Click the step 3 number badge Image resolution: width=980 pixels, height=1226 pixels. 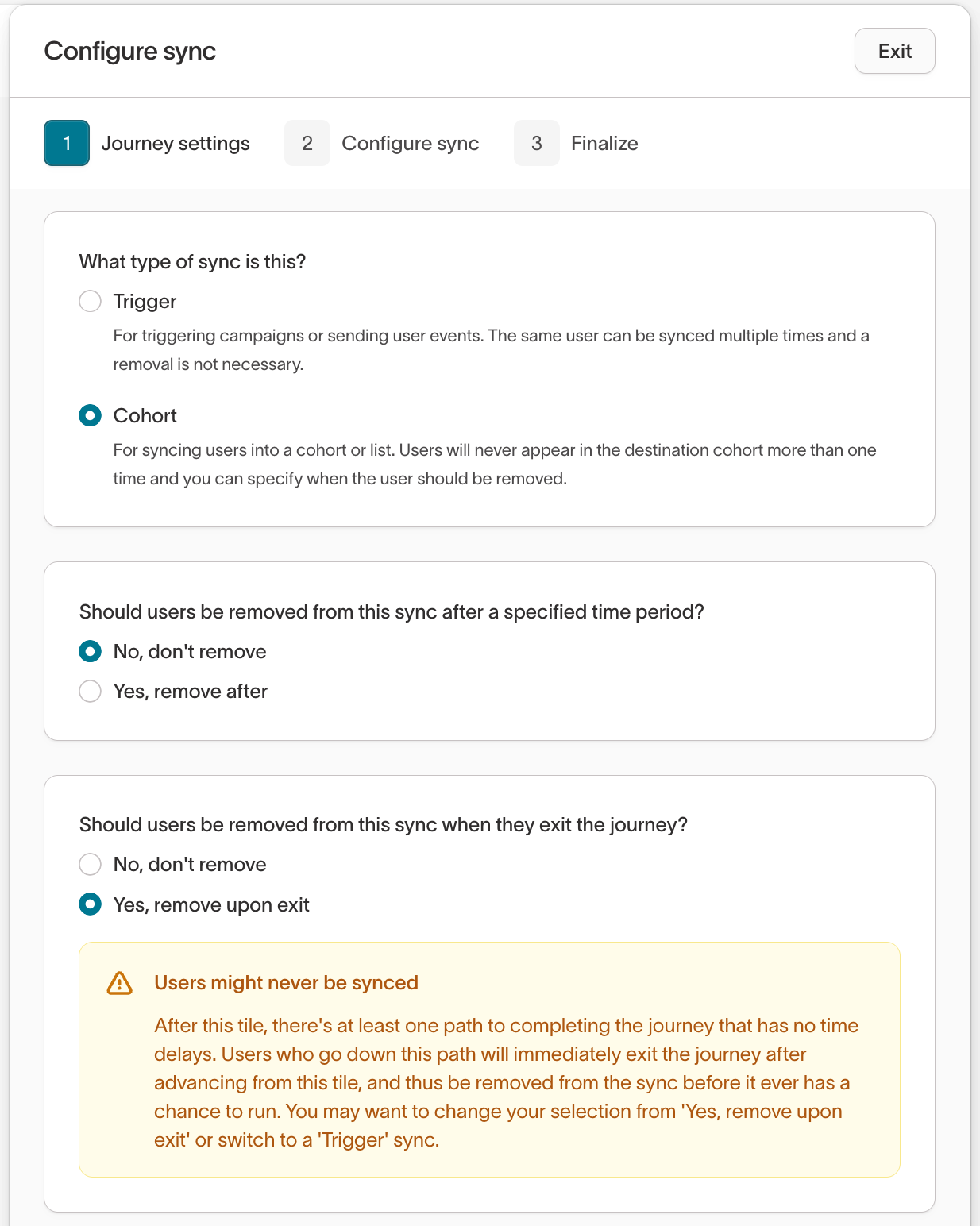(537, 143)
